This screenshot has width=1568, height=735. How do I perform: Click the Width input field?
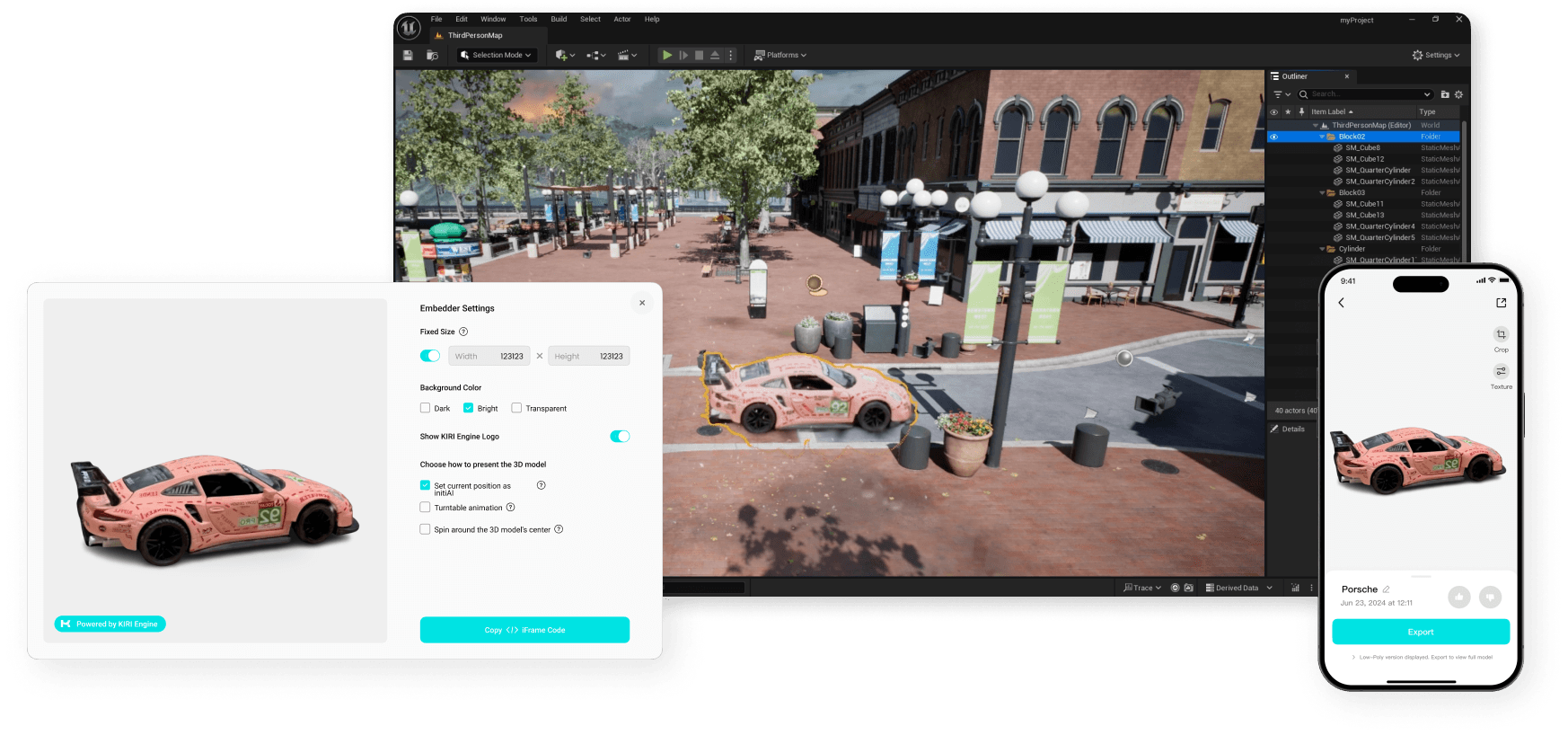coord(489,356)
